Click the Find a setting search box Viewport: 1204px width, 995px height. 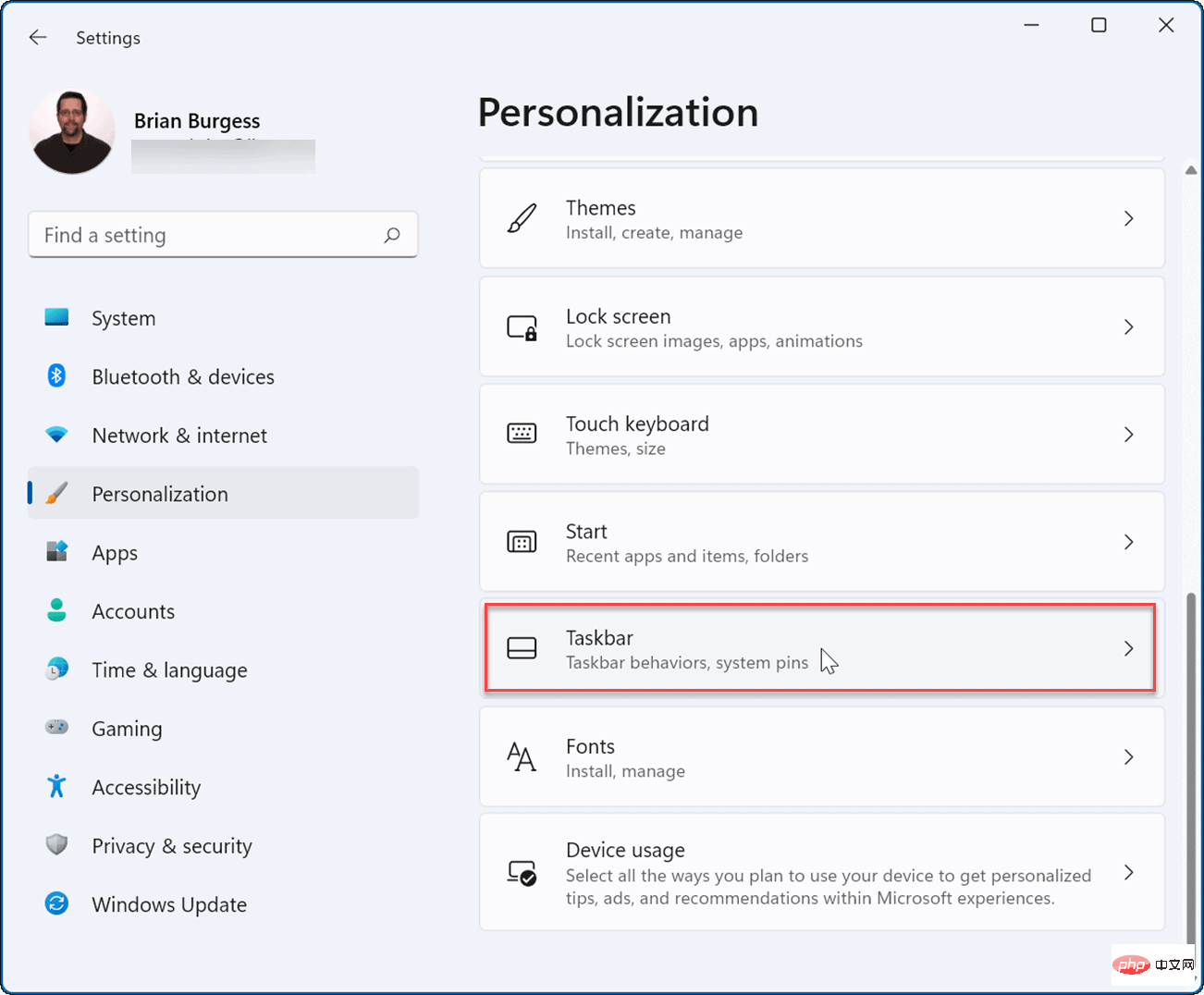pos(223,235)
